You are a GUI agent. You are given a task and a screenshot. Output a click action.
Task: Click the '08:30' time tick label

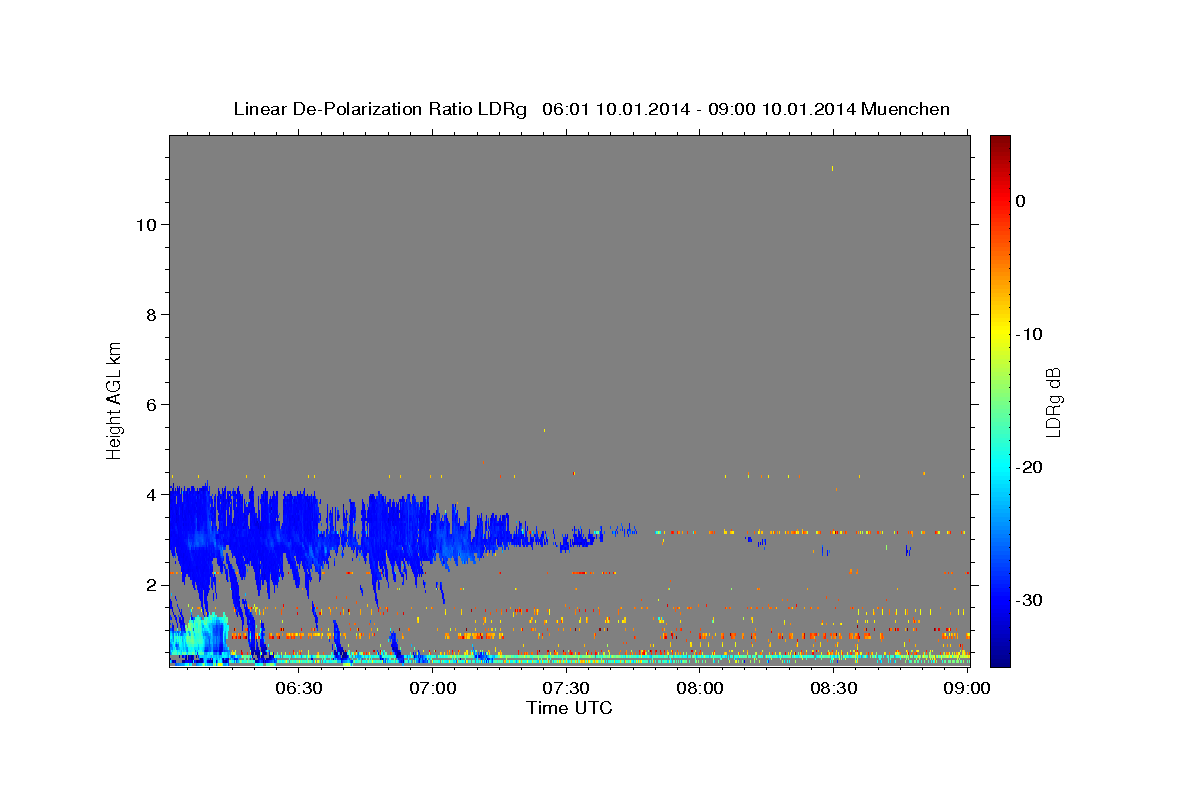coord(833,688)
